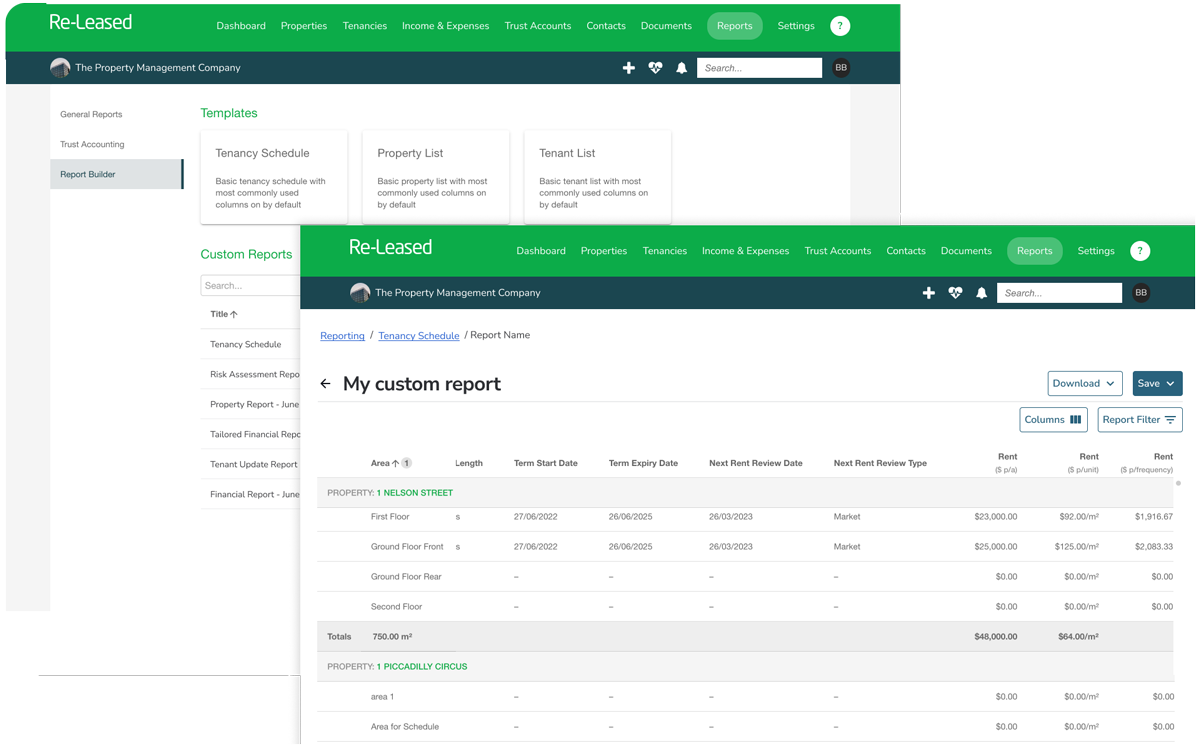The image size is (1200, 747).
Task: Select the Ground Floor Front row
Action: 745,547
